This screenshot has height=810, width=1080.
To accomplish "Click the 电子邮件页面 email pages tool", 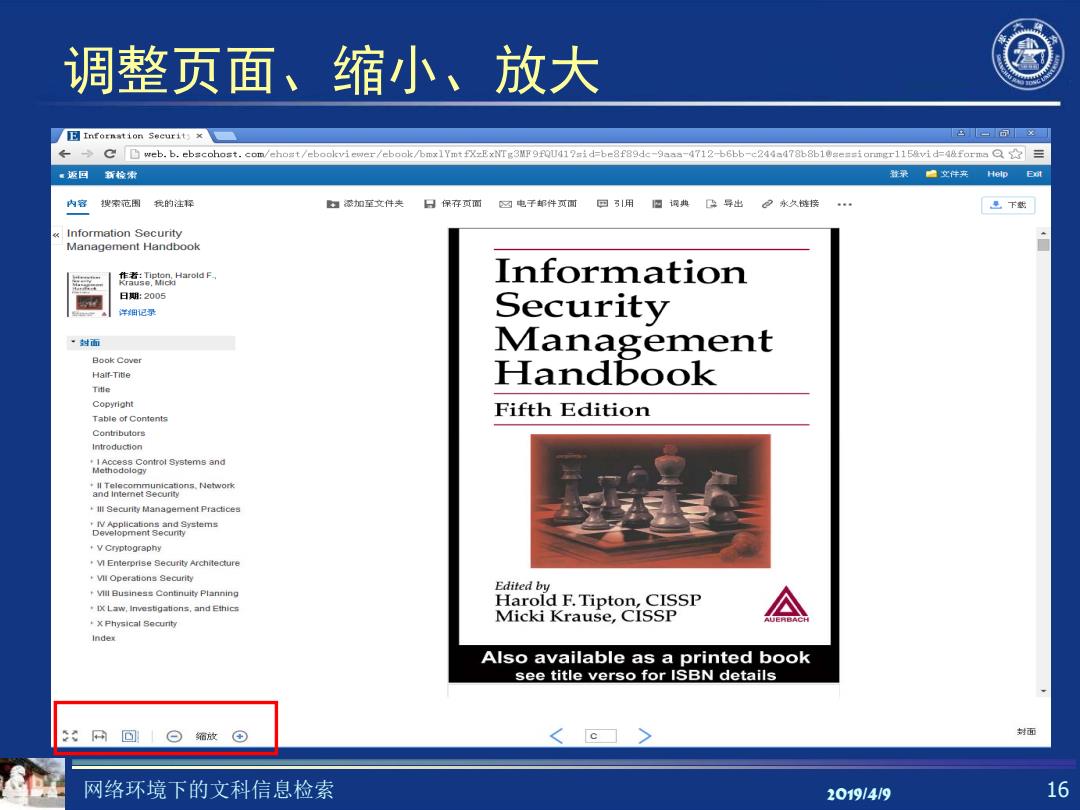I will (538, 204).
